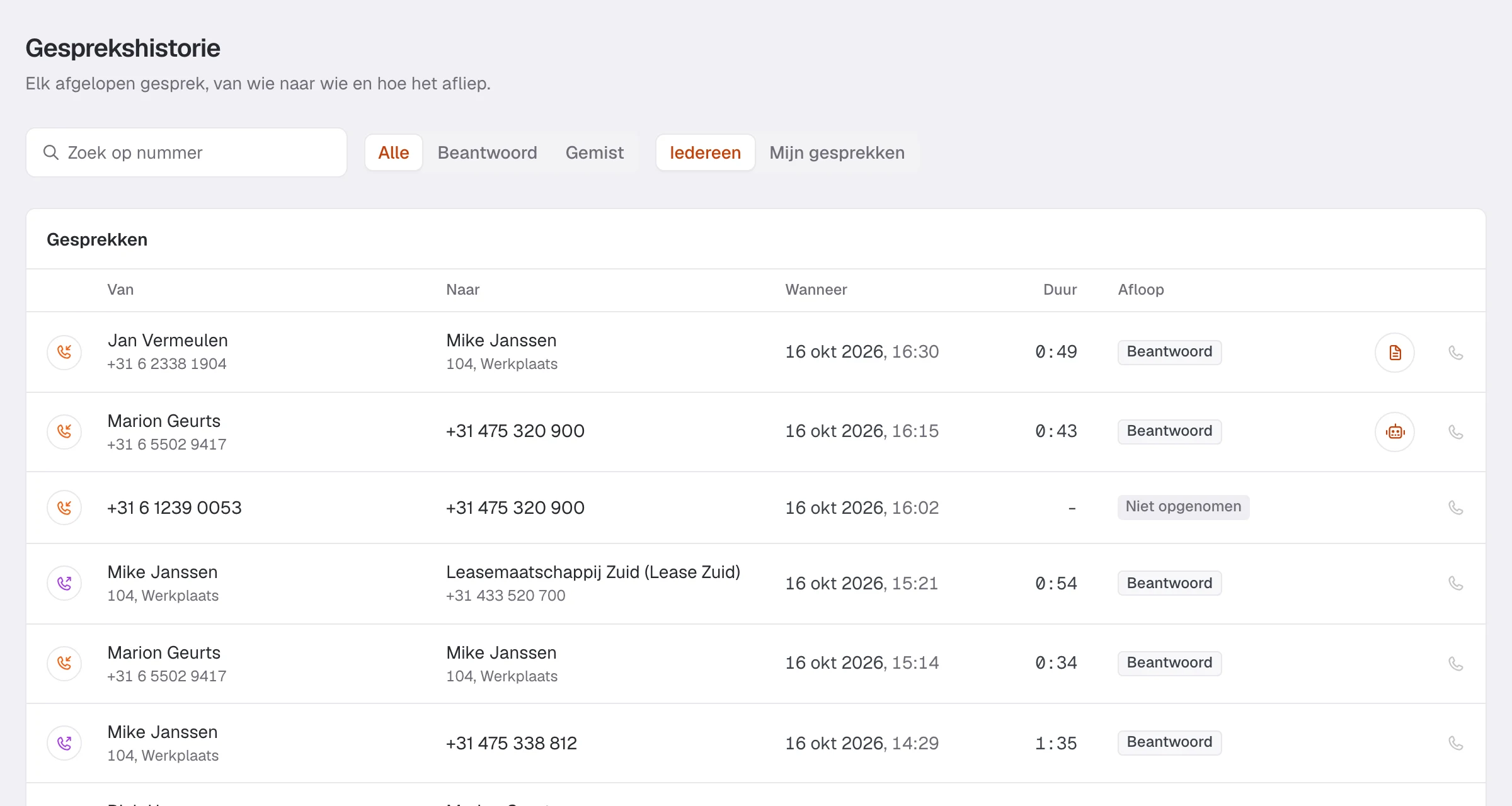Click the Gesprekshistorie page title
Image resolution: width=1512 pixels, height=806 pixels.
123,48
